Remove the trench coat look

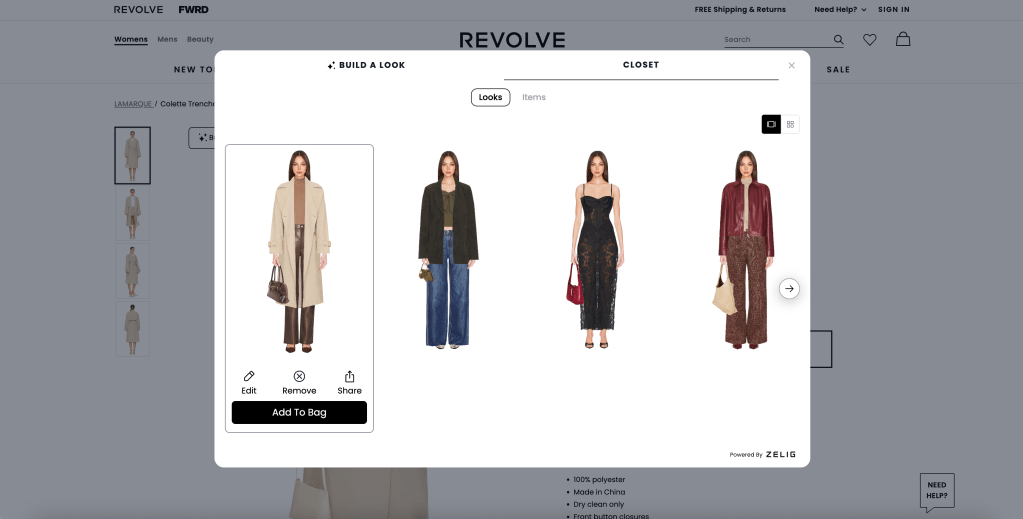tap(299, 383)
